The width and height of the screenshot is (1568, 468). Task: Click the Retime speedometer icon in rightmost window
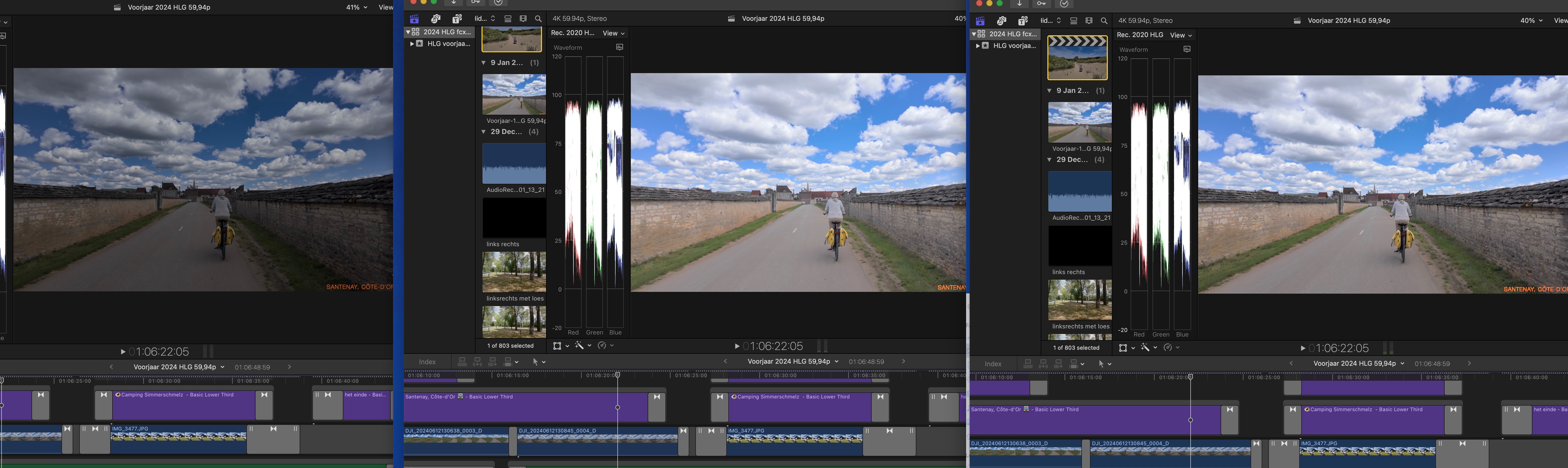coord(1167,347)
